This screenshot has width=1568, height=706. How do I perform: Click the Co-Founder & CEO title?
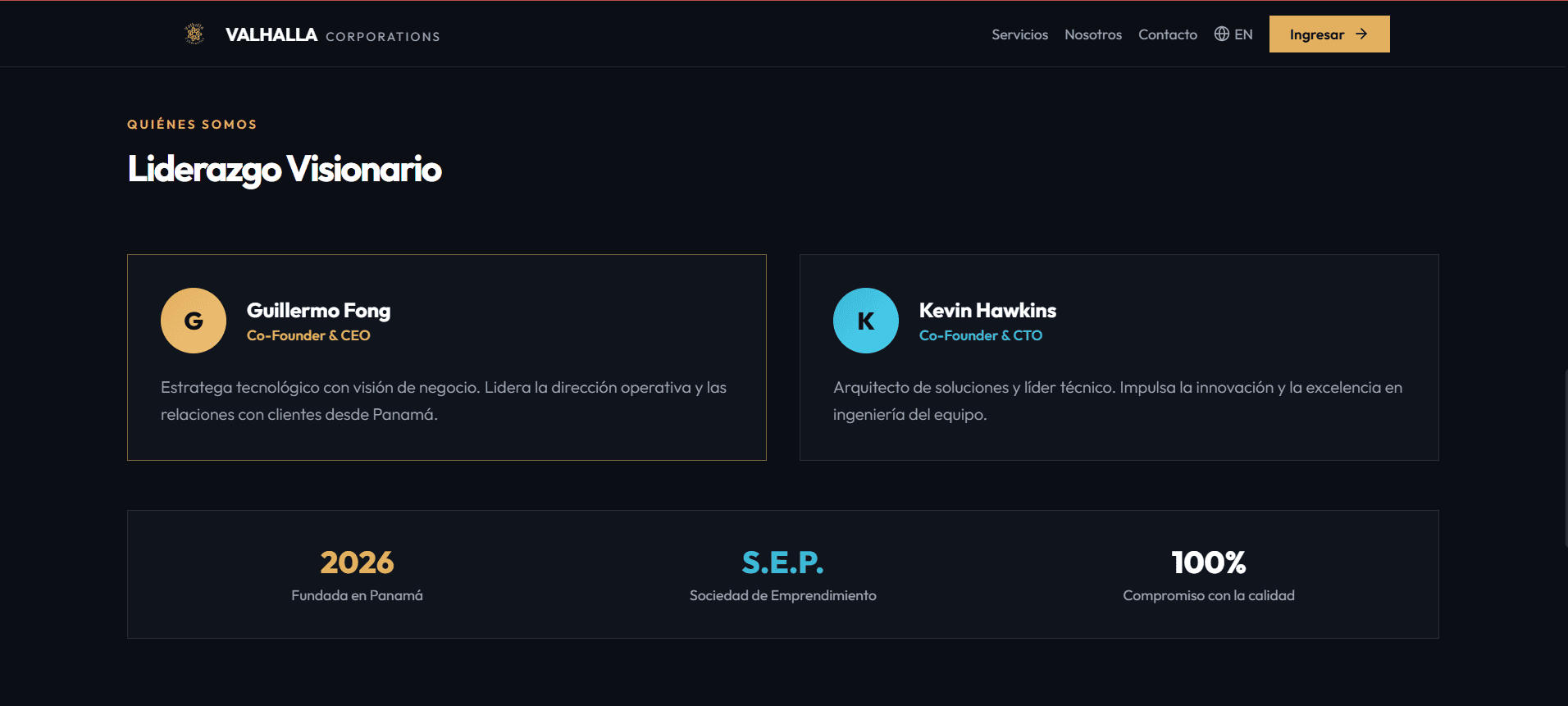click(x=308, y=335)
